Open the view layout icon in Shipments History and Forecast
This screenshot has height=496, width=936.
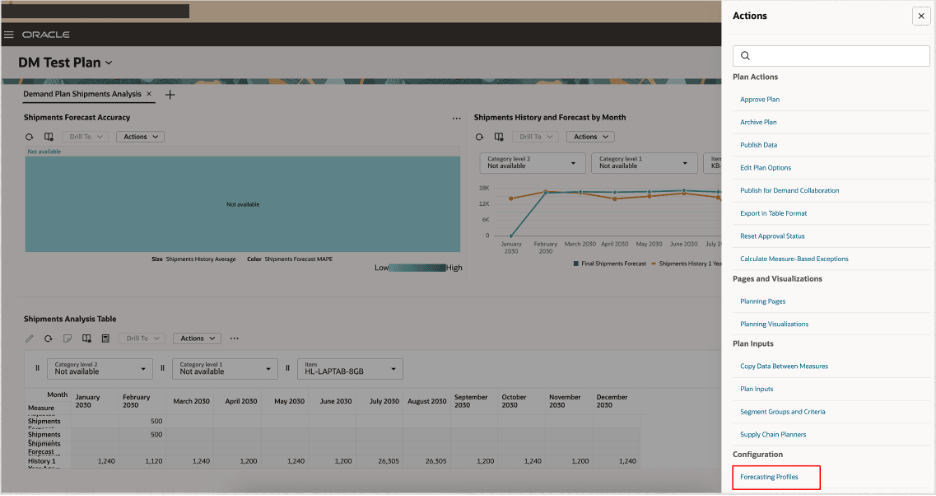499,137
